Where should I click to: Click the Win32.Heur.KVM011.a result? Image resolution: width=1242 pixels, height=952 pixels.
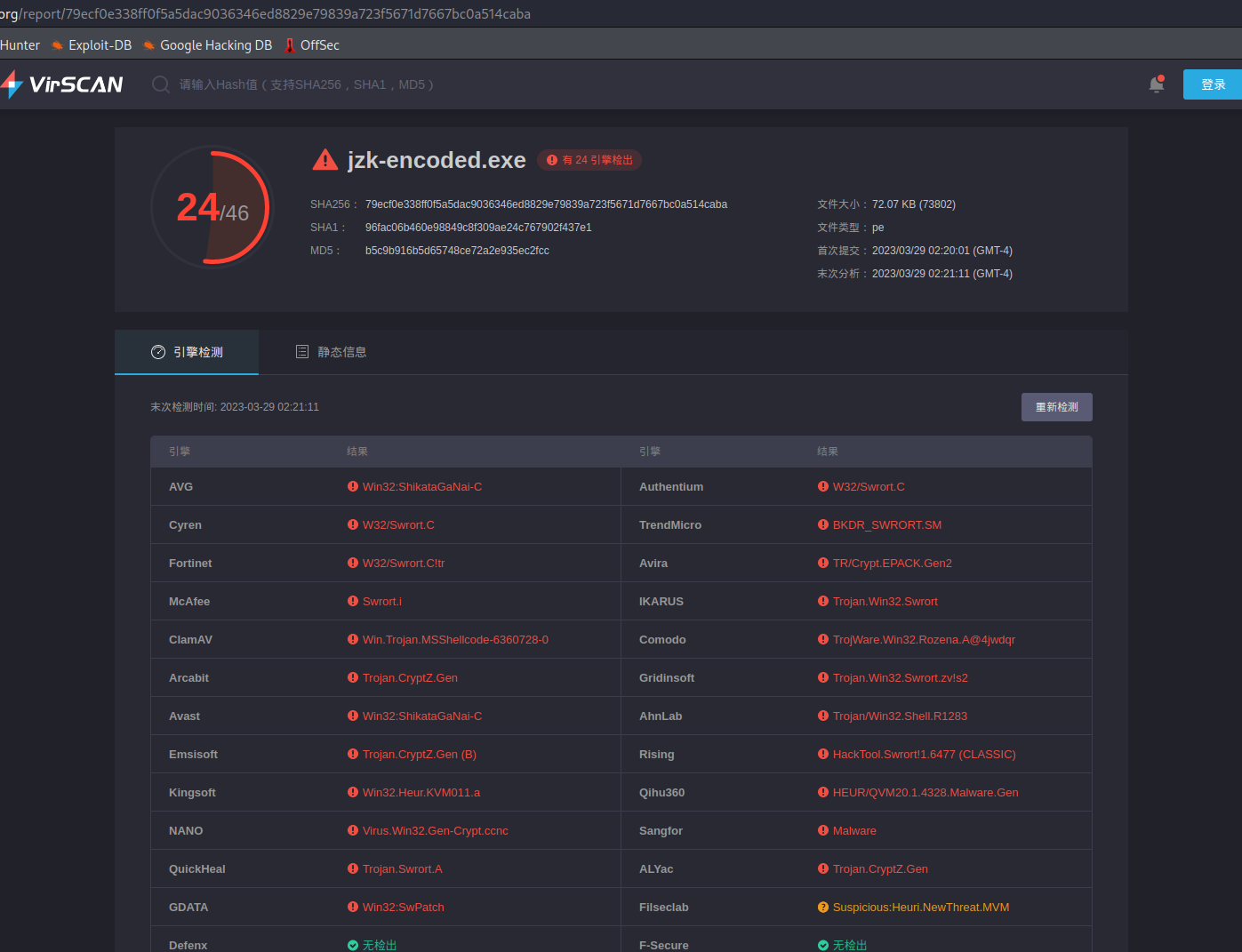point(421,792)
